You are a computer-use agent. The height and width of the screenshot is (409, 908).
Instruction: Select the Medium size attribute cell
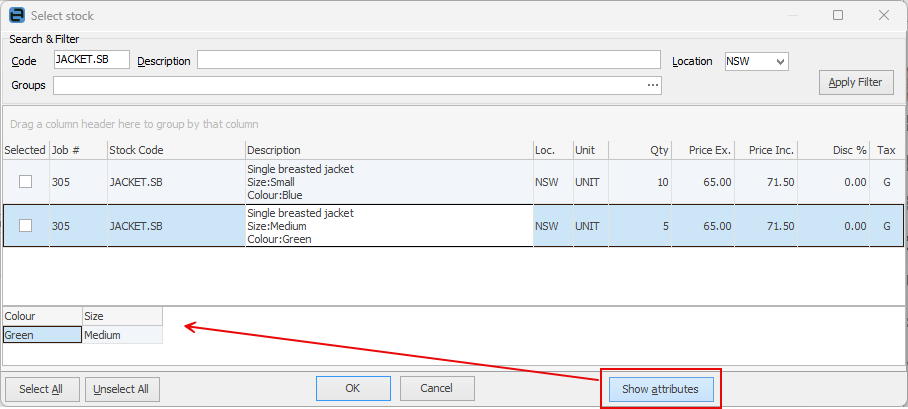click(122, 335)
